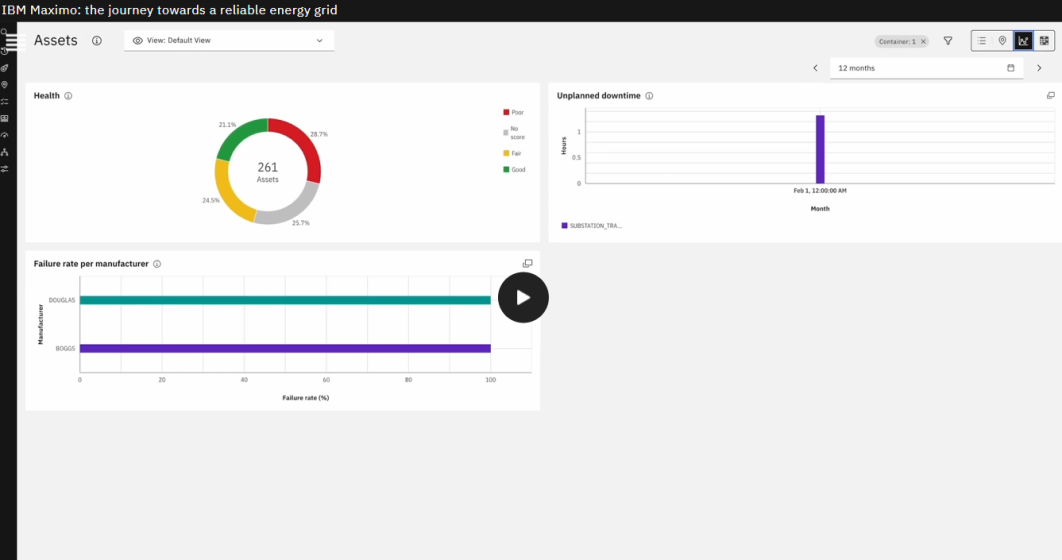The height and width of the screenshot is (560, 1062).
Task: Click the BOGGS purple bar
Action: coord(285,348)
